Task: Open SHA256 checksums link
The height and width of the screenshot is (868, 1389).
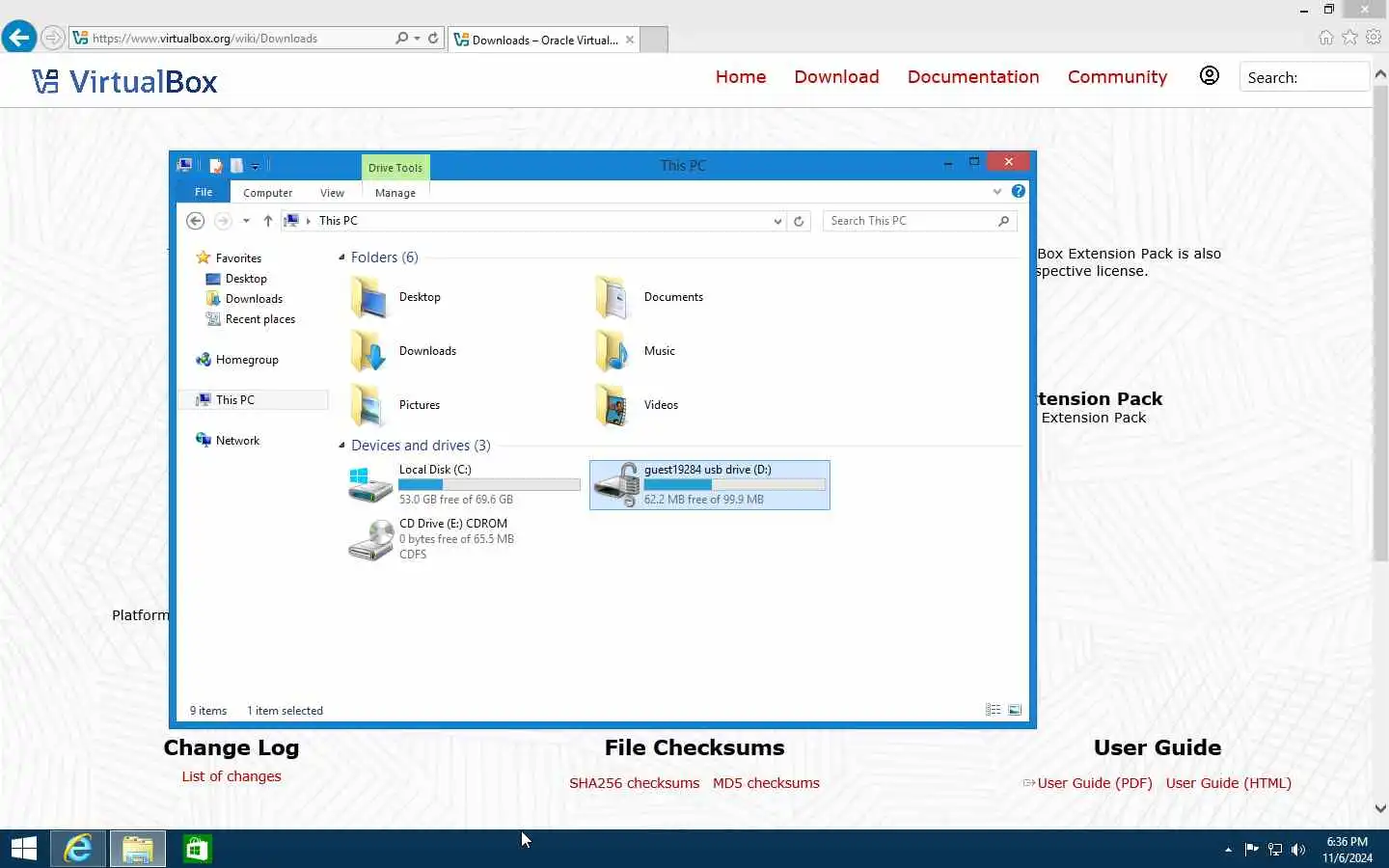Action: click(x=634, y=783)
